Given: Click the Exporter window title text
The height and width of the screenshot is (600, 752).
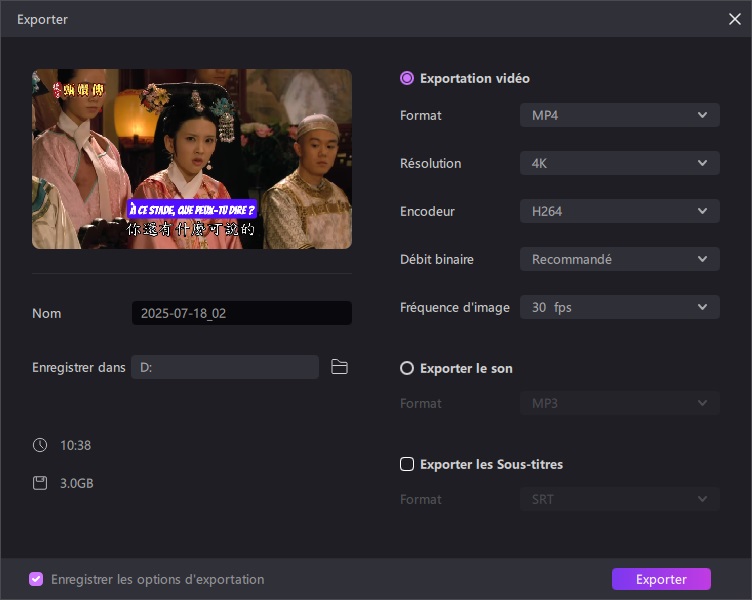Looking at the screenshot, I should (x=43, y=19).
